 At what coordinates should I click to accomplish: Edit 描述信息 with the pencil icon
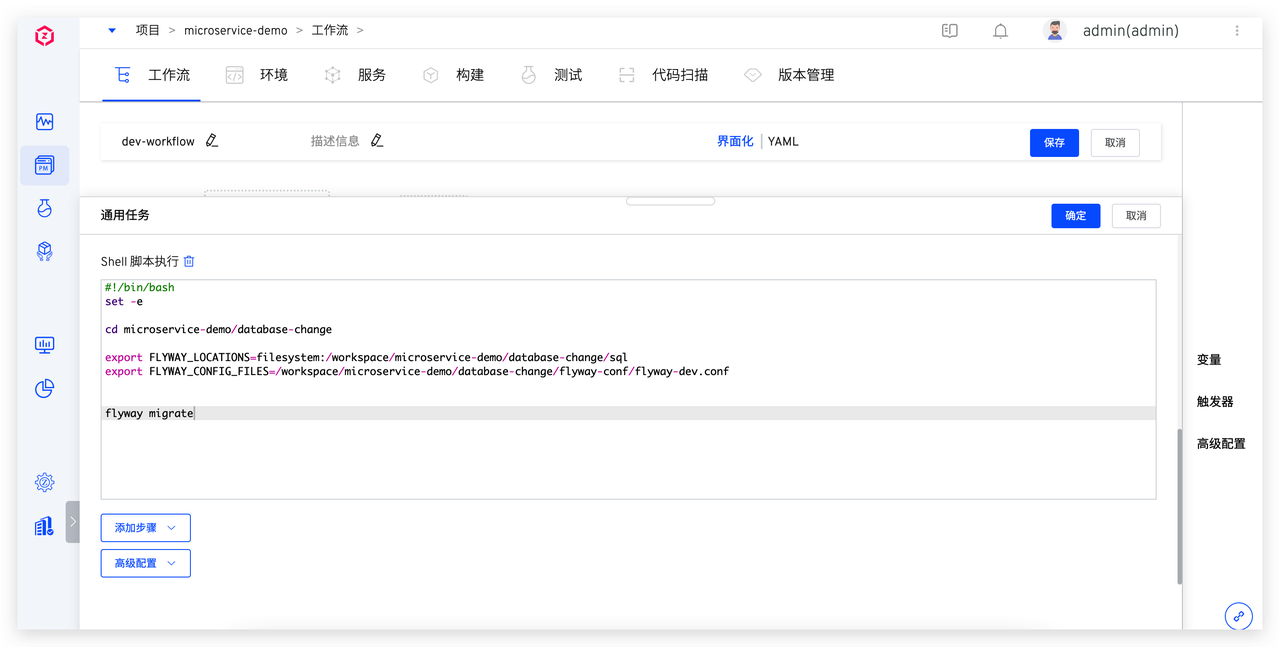(376, 141)
